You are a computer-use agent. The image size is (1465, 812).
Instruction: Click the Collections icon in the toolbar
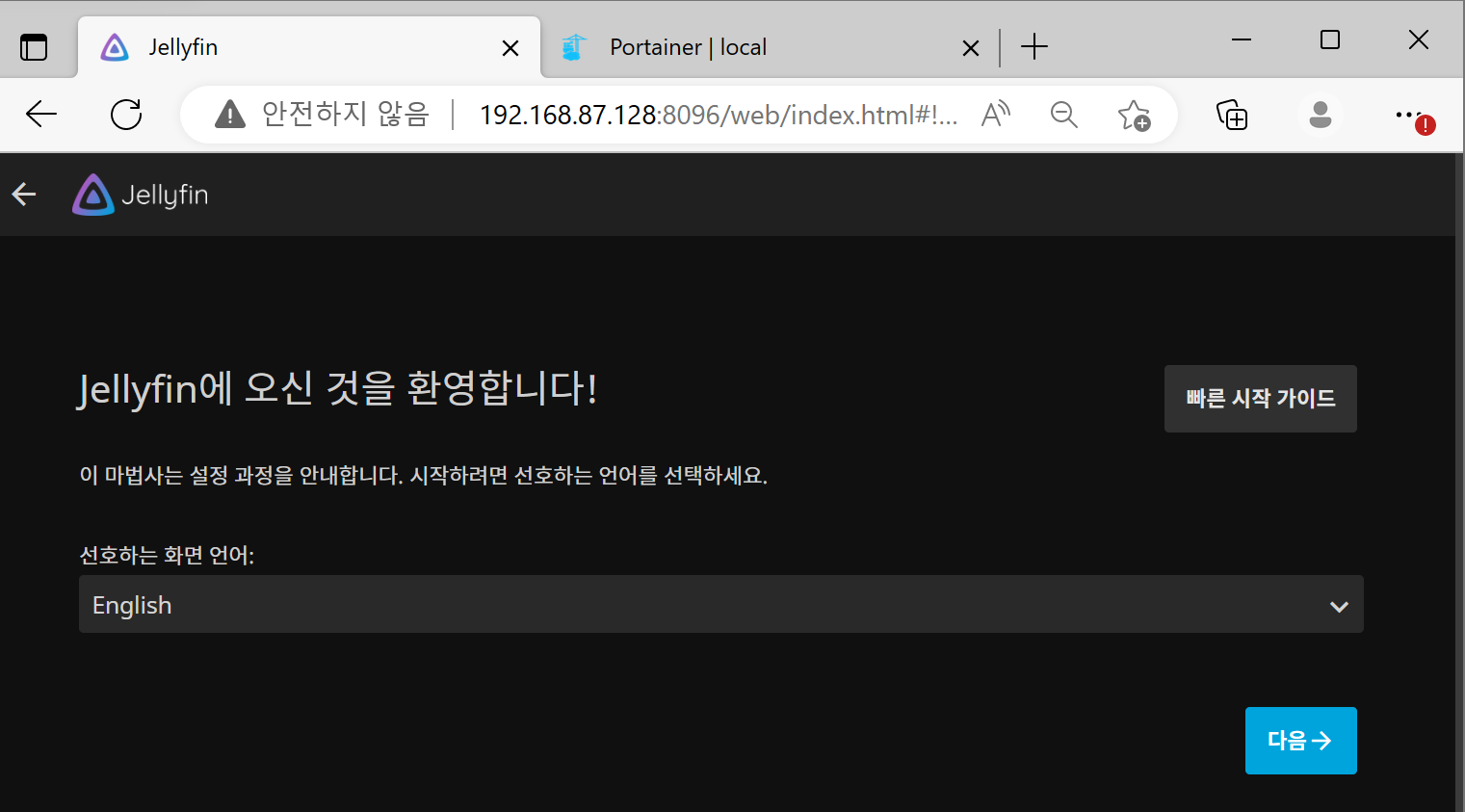tap(1232, 115)
